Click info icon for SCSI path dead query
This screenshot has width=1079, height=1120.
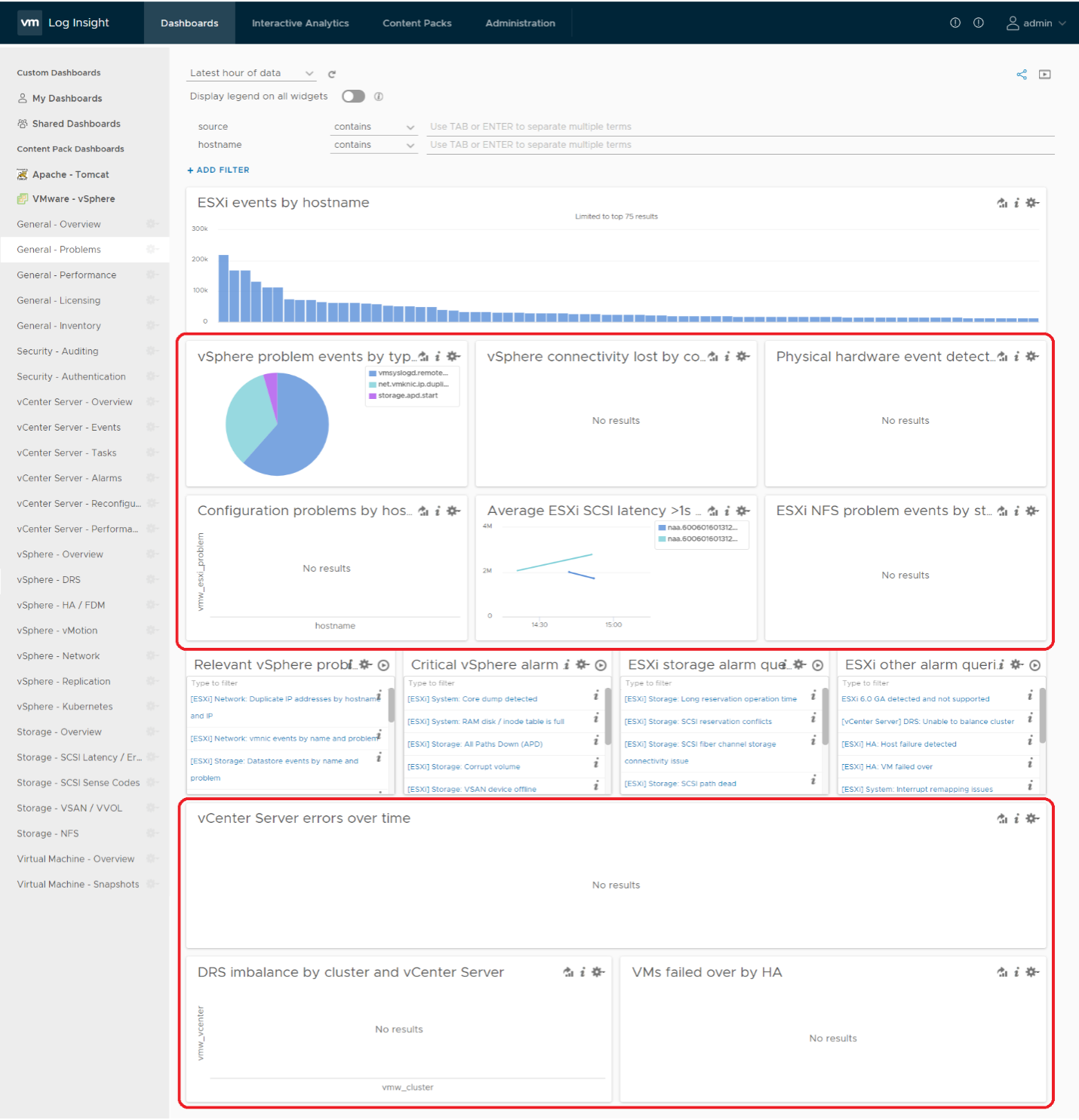pos(813,780)
